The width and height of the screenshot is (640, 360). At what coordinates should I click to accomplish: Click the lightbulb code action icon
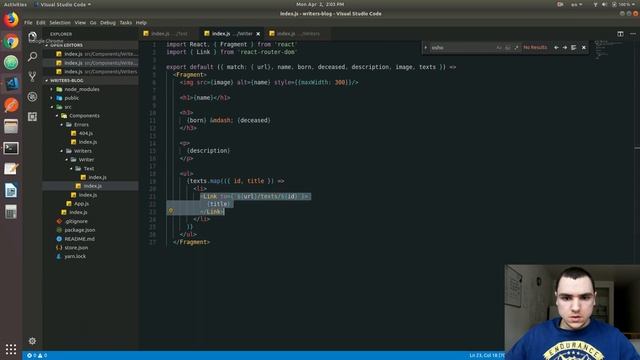coord(171,211)
